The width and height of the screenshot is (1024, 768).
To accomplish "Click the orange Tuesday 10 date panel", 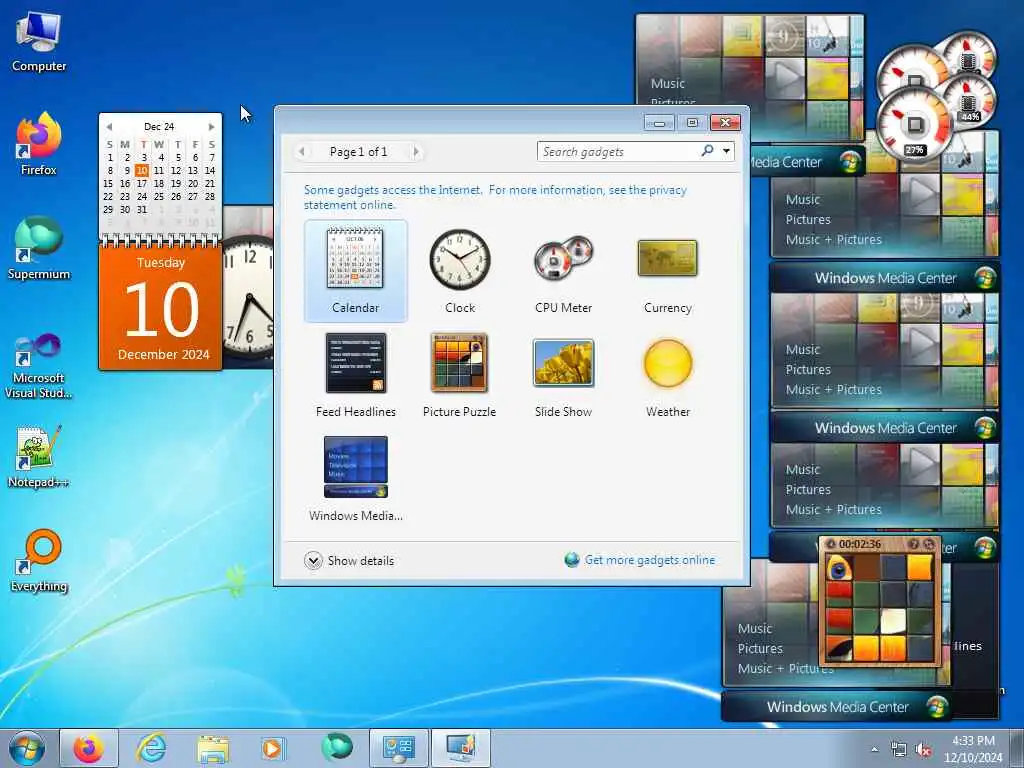I will pyautogui.click(x=161, y=308).
